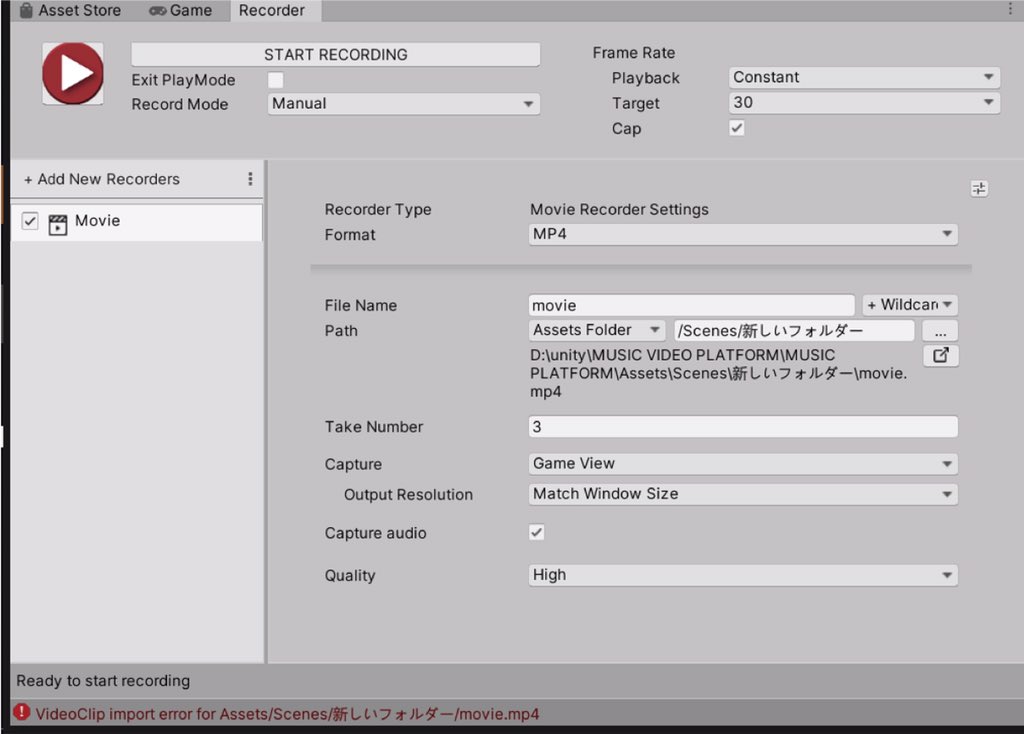
Task: Enable Exit PlayMode checkbox
Action: (275, 79)
